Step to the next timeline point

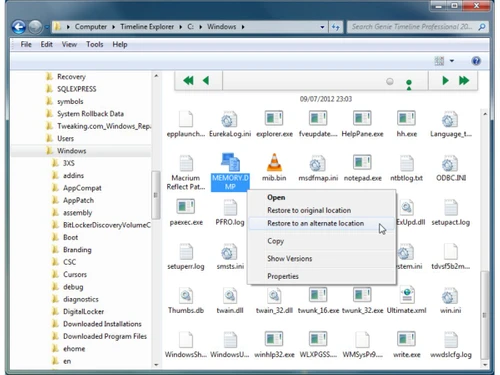coord(445,81)
